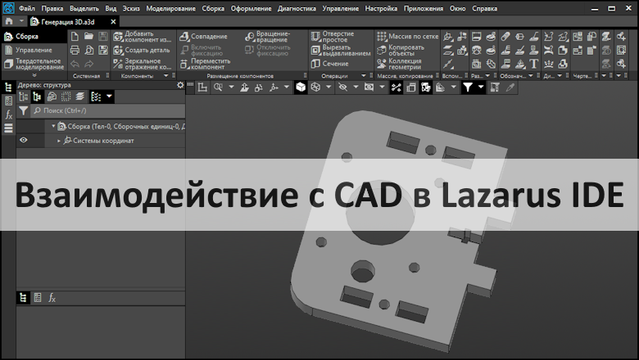Open the Справка menu
The width and height of the screenshot is (639, 360).
click(x=485, y=8)
